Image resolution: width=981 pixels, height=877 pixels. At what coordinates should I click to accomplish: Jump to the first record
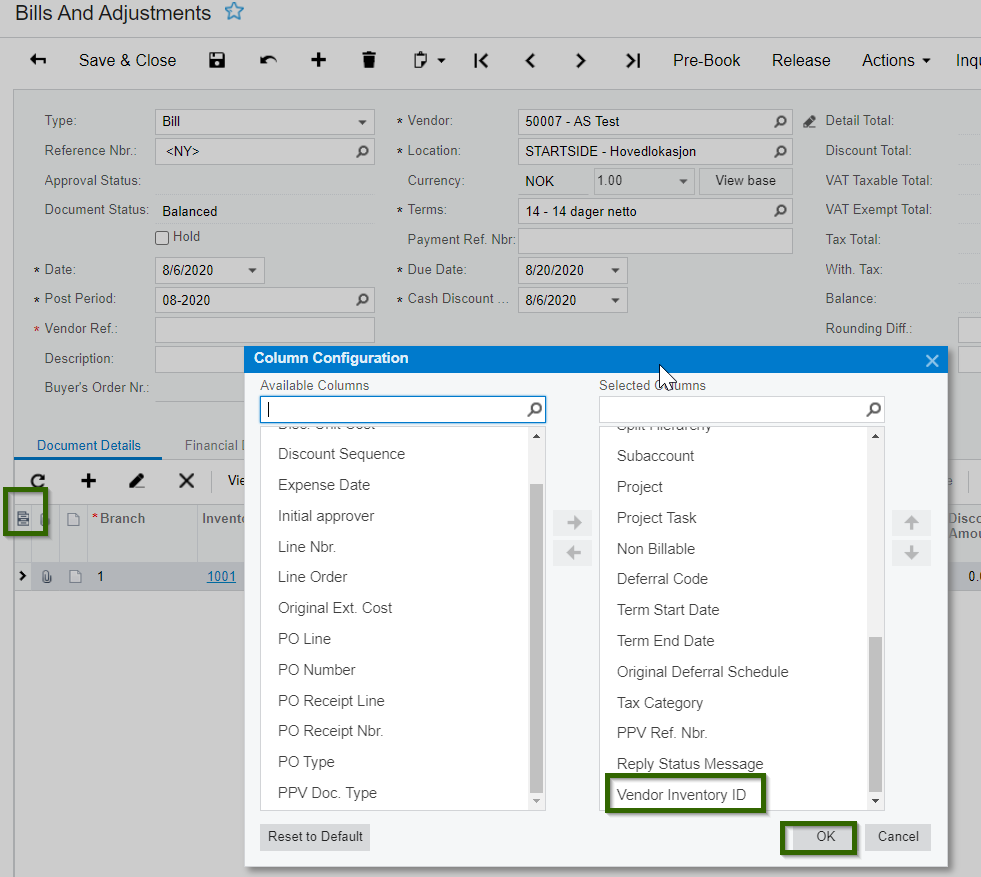[x=480, y=61]
